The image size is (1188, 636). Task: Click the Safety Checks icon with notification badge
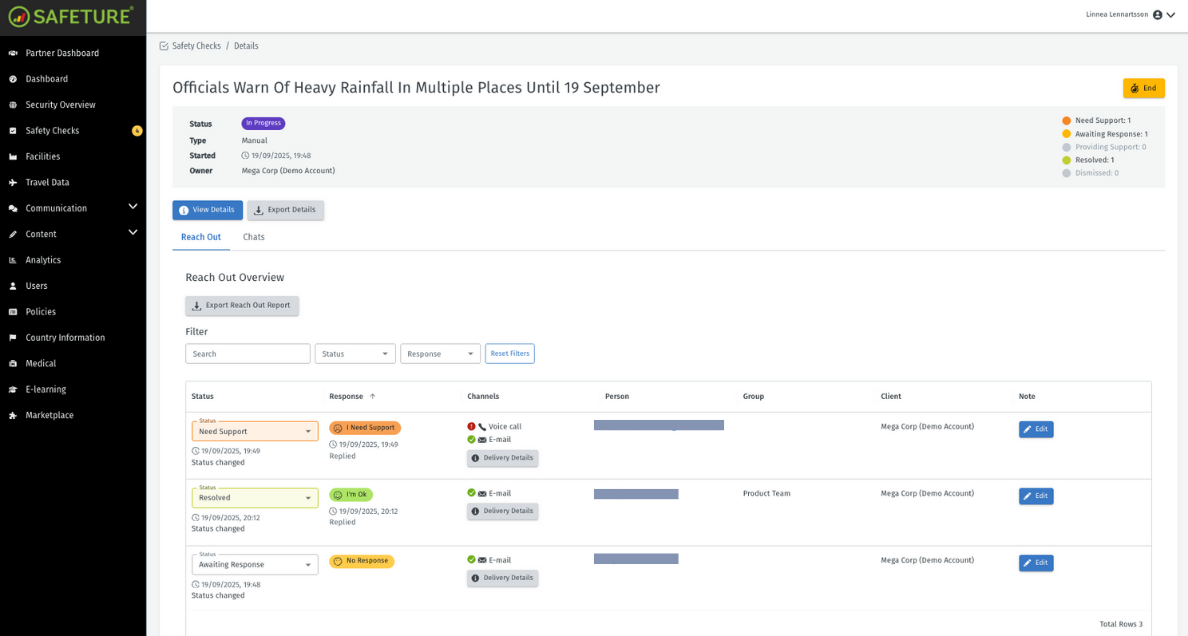point(11,130)
